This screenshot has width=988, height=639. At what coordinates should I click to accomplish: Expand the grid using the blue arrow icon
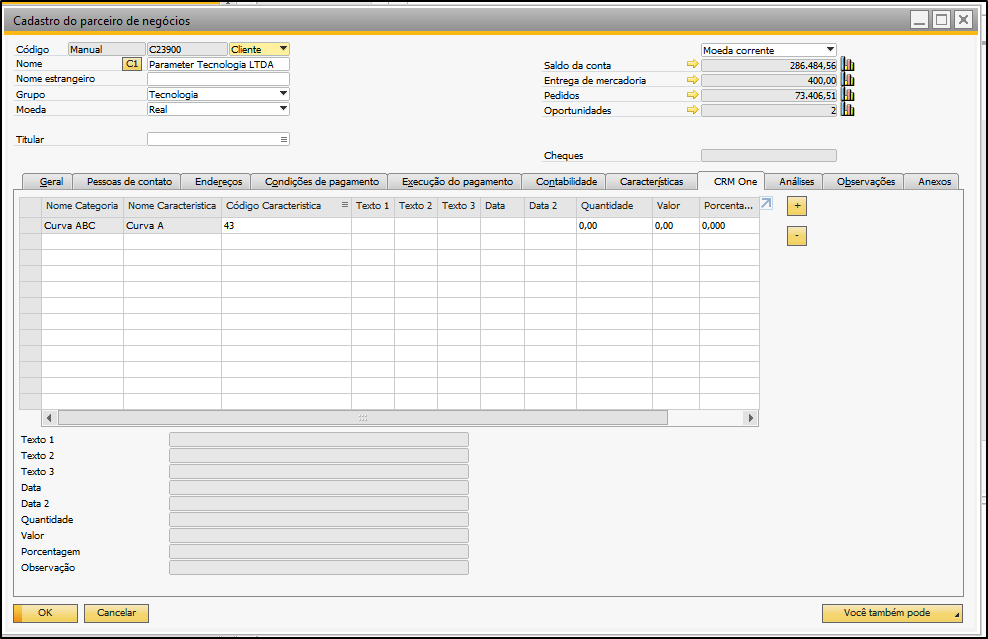coord(766,204)
